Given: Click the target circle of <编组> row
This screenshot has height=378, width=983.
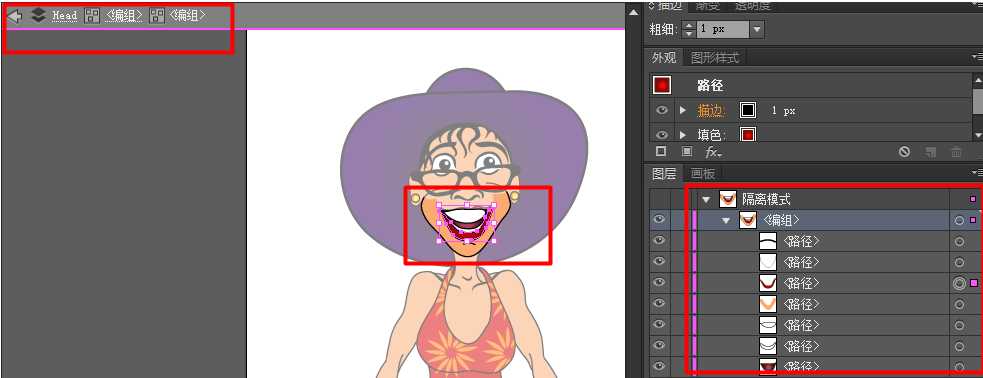Looking at the screenshot, I should pyautogui.click(x=959, y=221).
